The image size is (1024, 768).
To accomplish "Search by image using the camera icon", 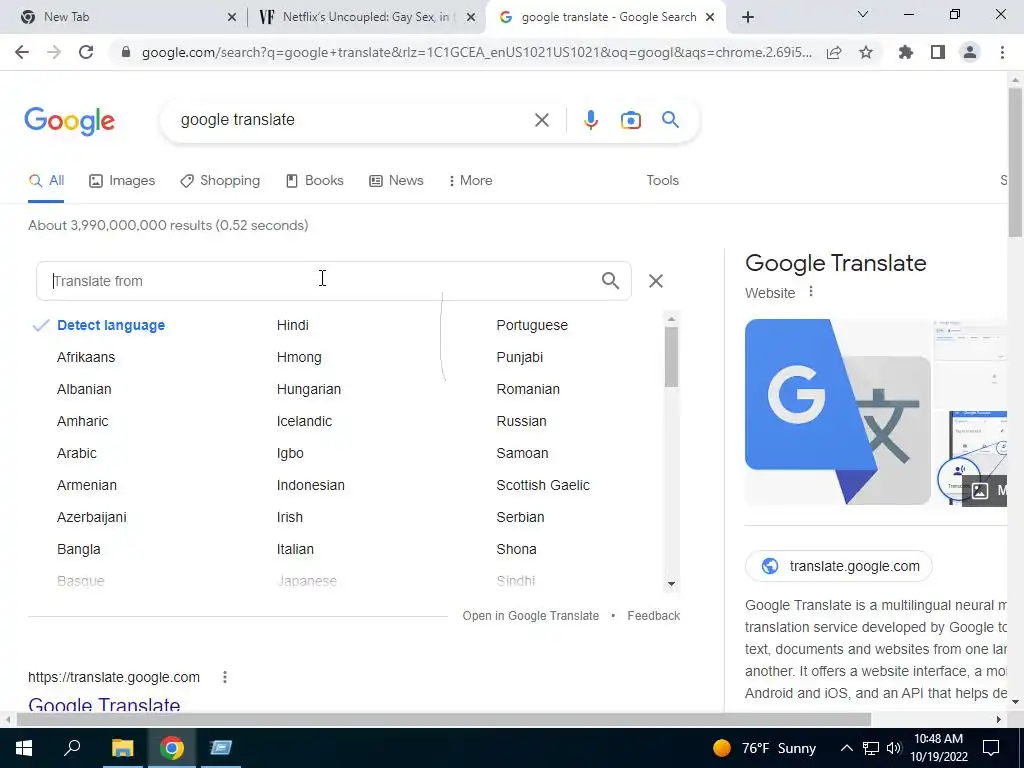I will 630,120.
